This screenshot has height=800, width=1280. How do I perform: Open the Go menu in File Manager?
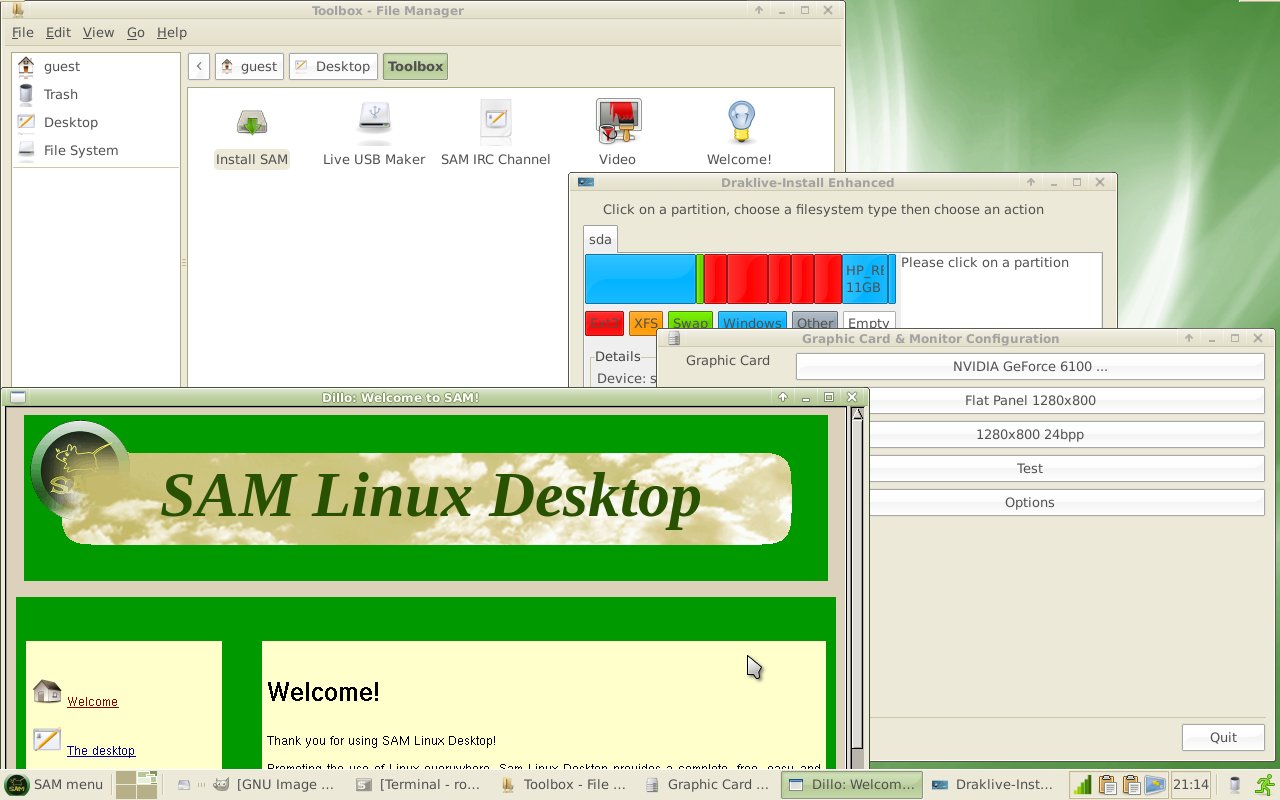click(x=136, y=32)
